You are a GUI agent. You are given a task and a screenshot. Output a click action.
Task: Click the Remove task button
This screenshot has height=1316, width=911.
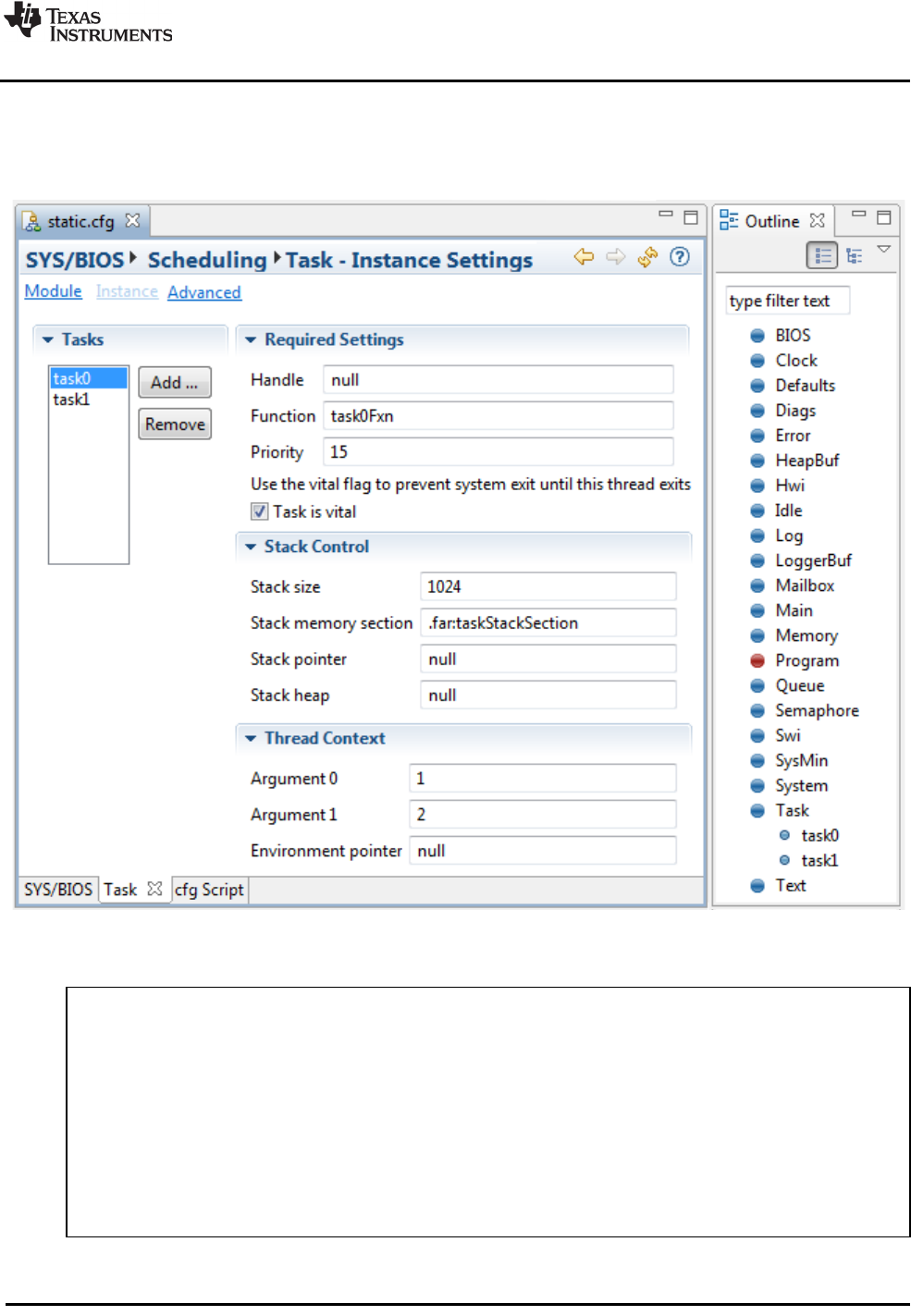tap(175, 424)
